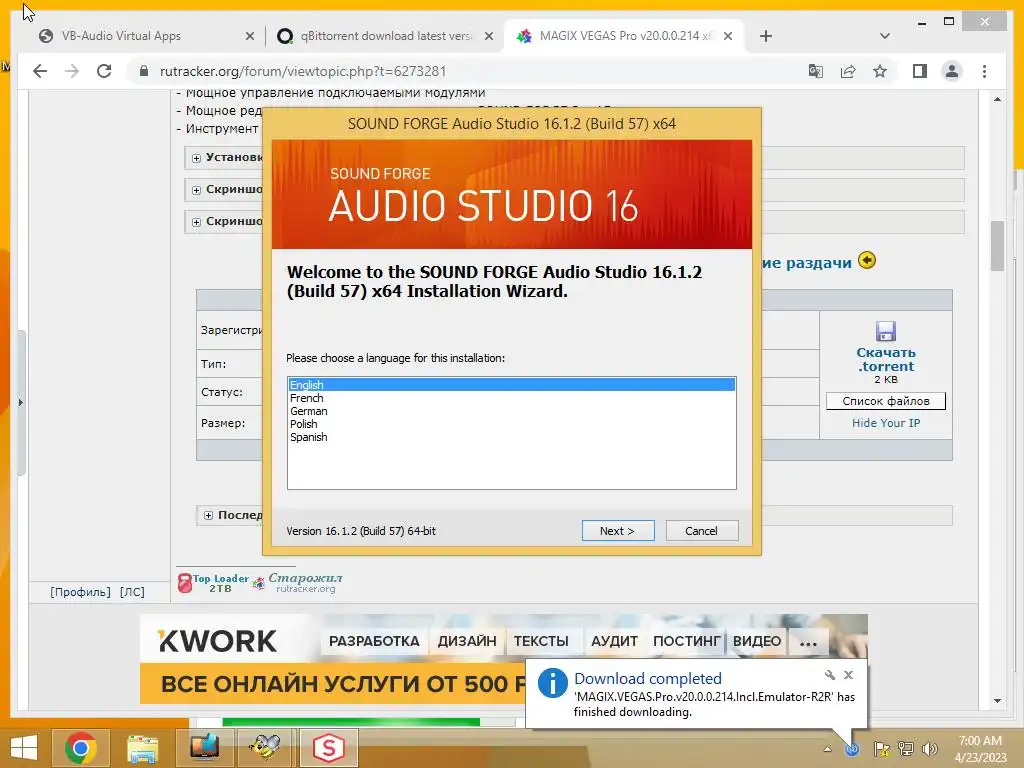This screenshot has height=768, width=1024.
Task: Open the bee application in the taskbar
Action: click(266, 748)
